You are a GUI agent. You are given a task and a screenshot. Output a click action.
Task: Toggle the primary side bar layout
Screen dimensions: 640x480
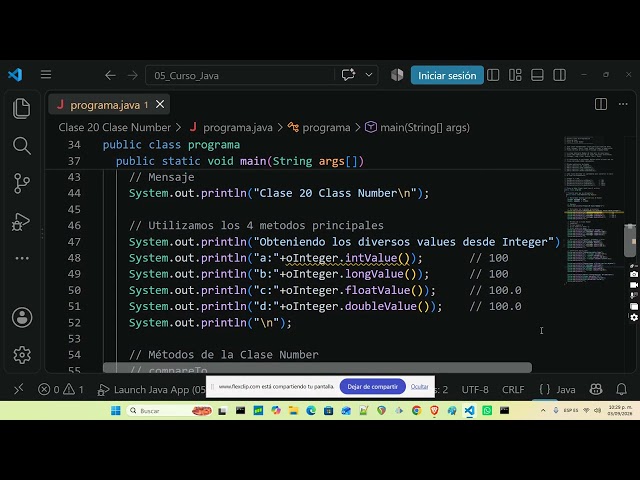pyautogui.click(x=493, y=75)
